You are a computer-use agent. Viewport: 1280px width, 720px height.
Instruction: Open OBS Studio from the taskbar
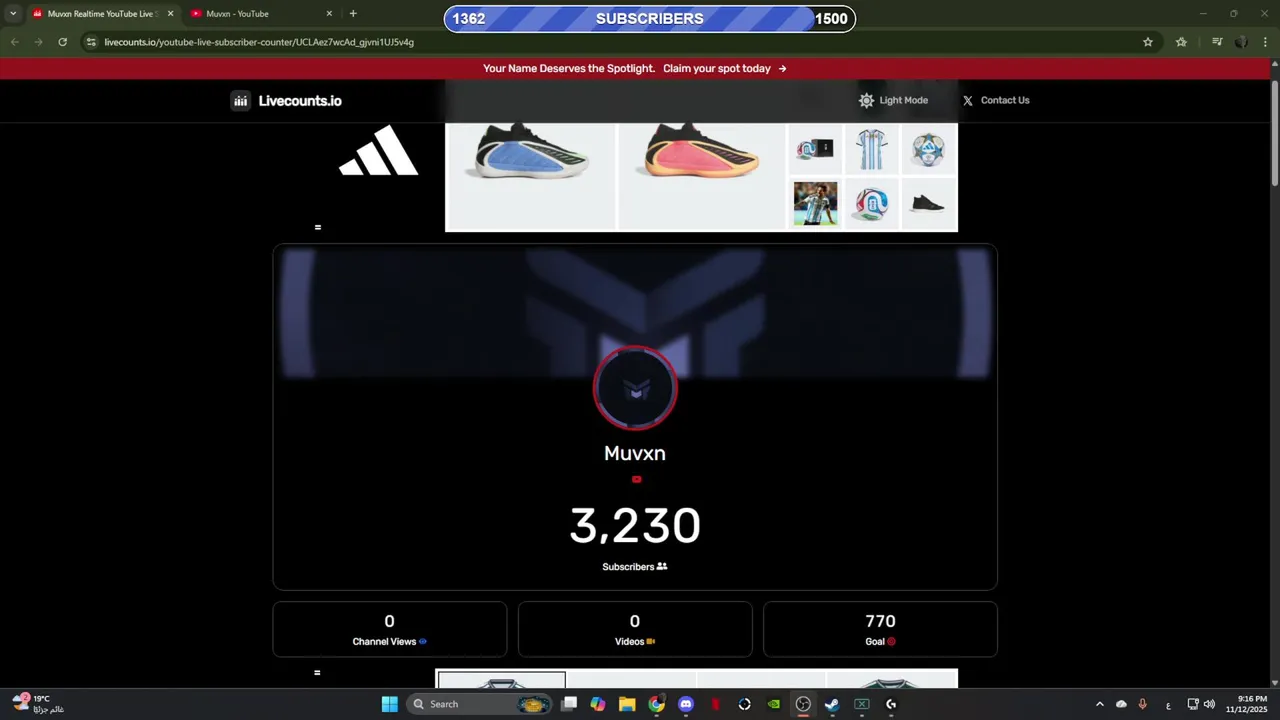point(803,704)
